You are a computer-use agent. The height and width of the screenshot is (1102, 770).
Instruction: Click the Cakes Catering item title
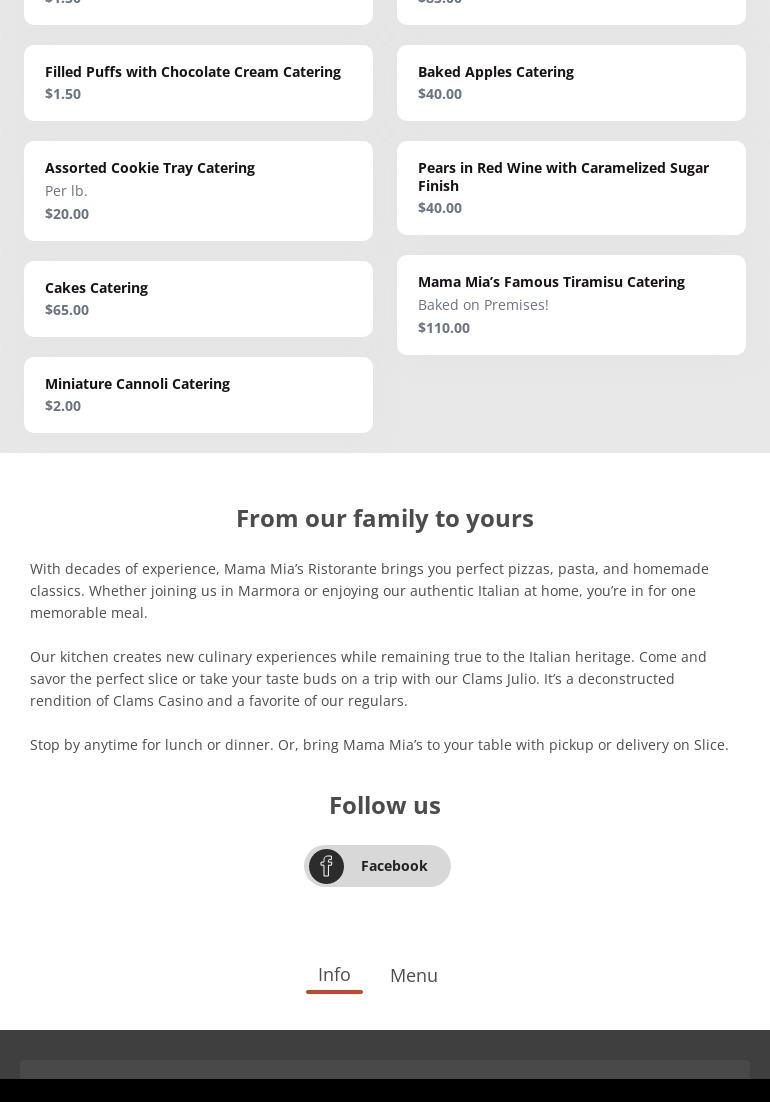pyautogui.click(x=96, y=288)
